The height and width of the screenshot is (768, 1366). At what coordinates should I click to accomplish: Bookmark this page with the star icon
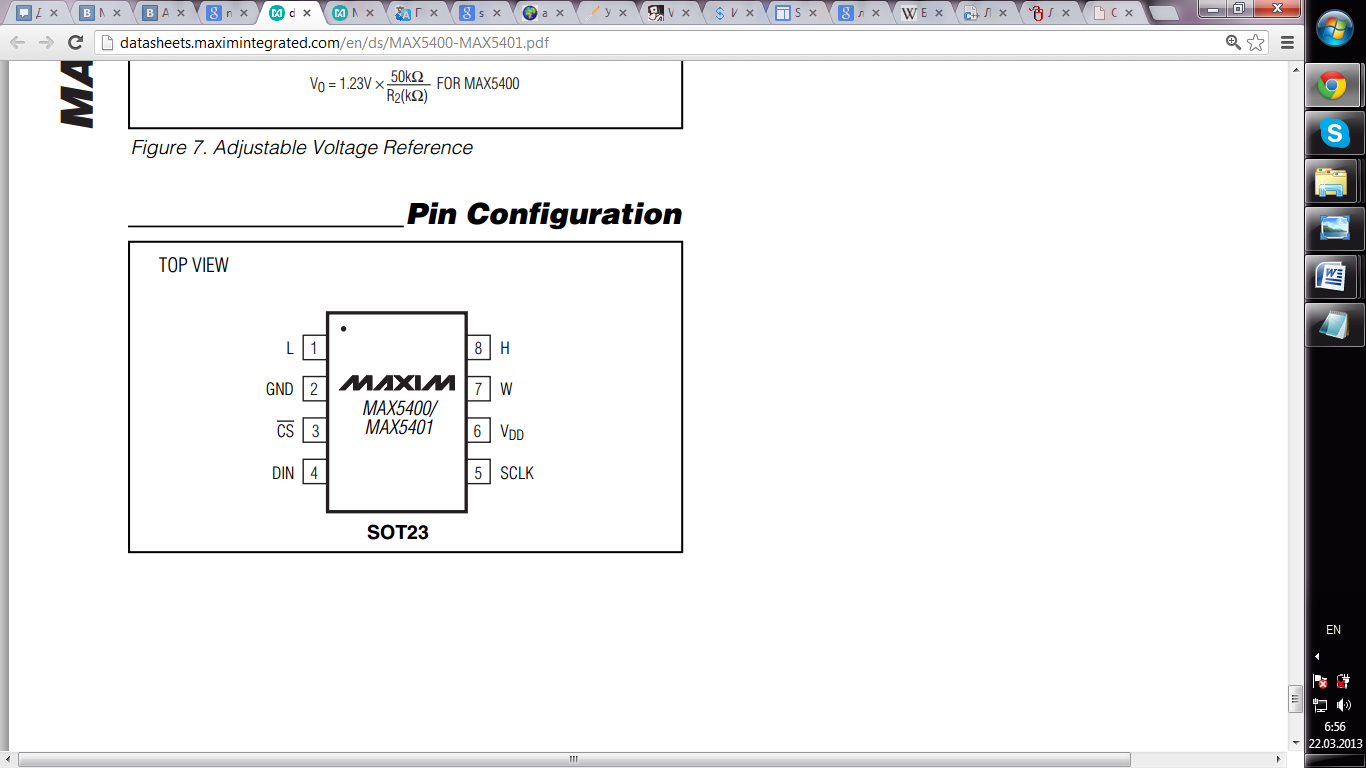click(x=1256, y=43)
